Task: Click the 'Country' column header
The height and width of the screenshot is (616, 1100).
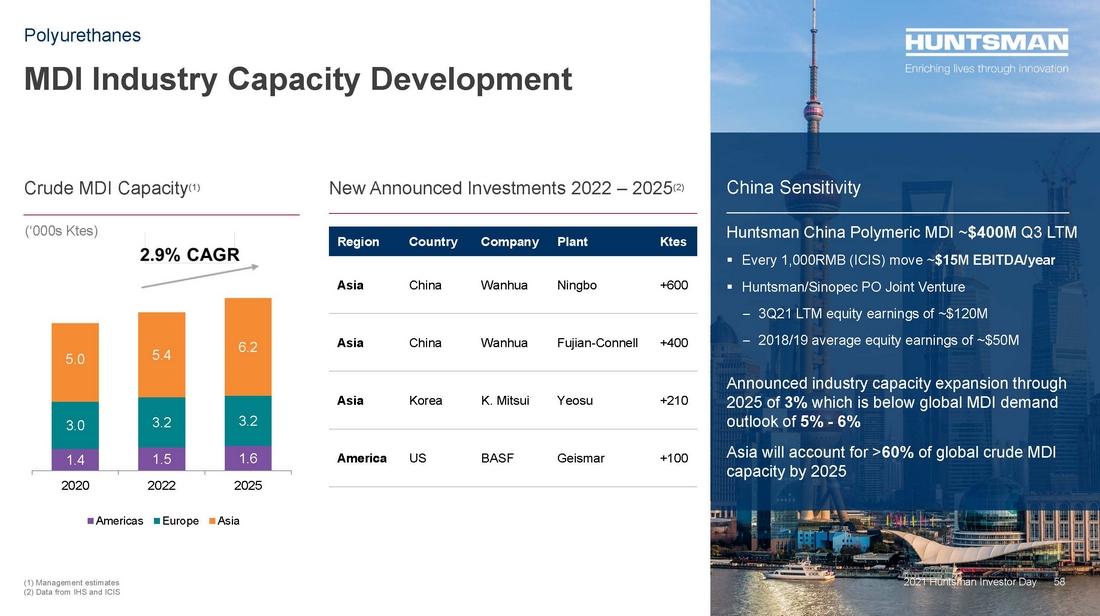Action: (x=433, y=242)
